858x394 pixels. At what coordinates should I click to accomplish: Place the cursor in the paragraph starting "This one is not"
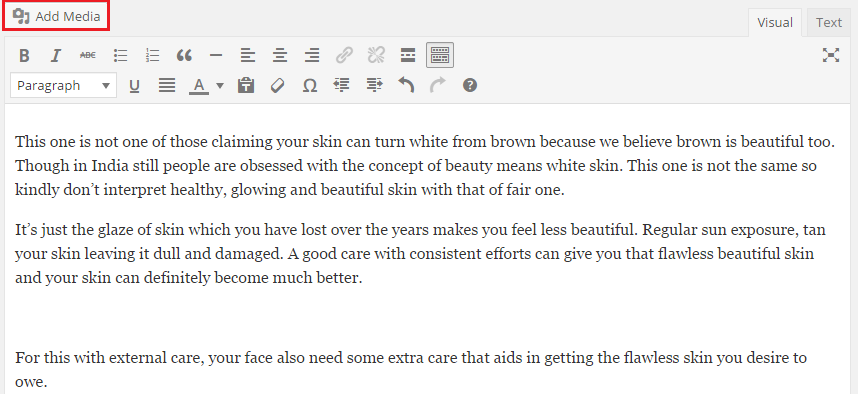click(x=425, y=166)
